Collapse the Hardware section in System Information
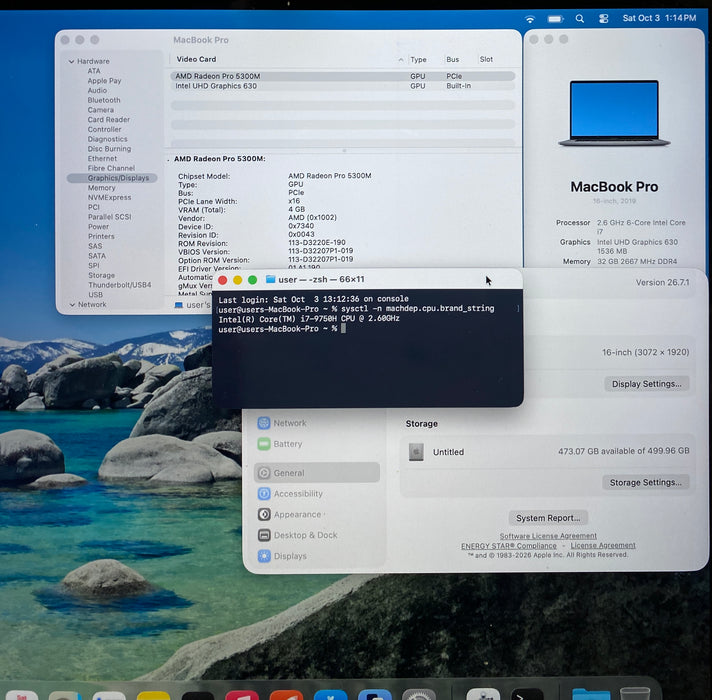Image resolution: width=712 pixels, height=700 pixels. tap(71, 61)
